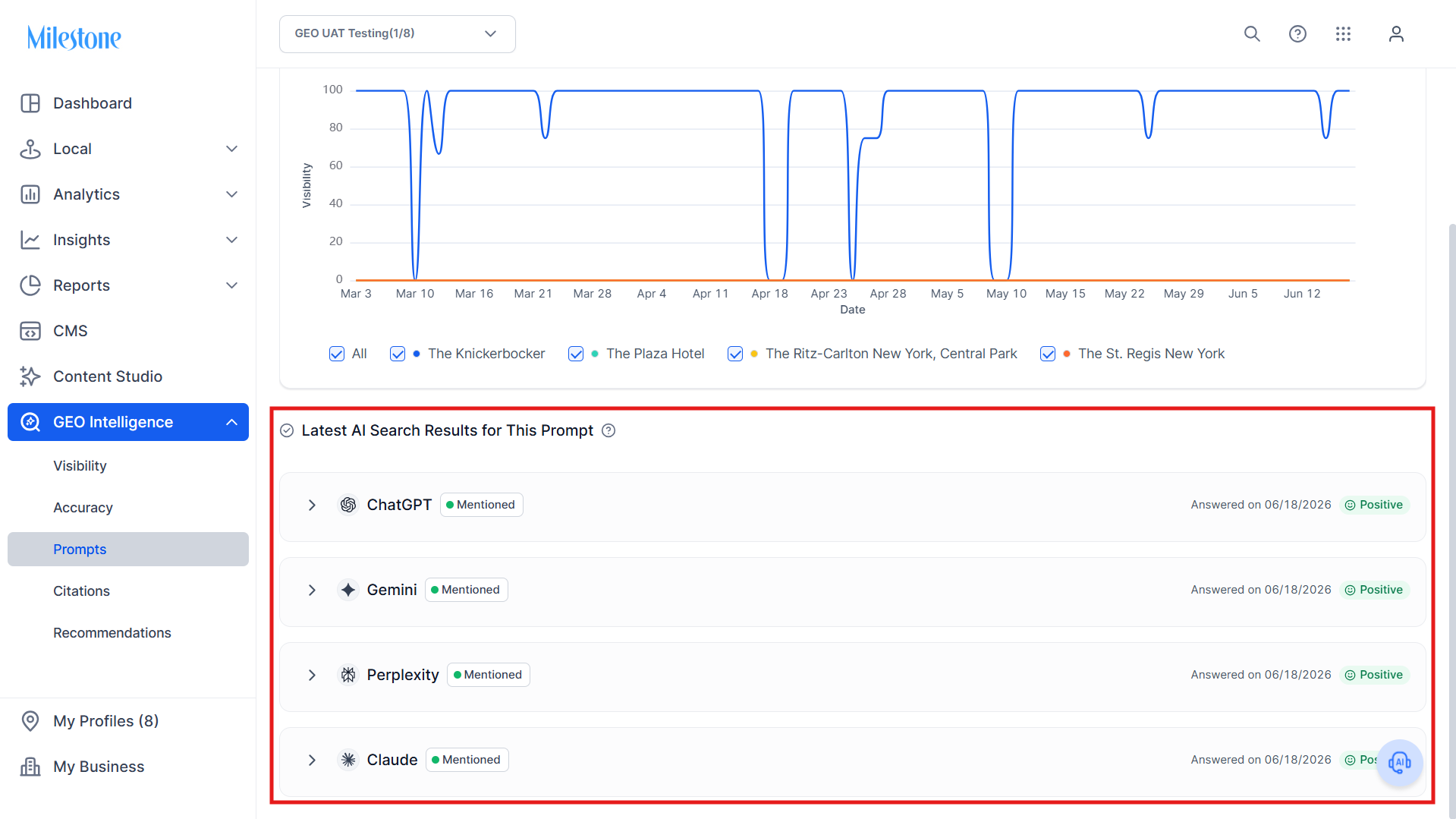Image resolution: width=1456 pixels, height=819 pixels.
Task: Open the AI assistant chat bubble
Action: pos(1399,762)
